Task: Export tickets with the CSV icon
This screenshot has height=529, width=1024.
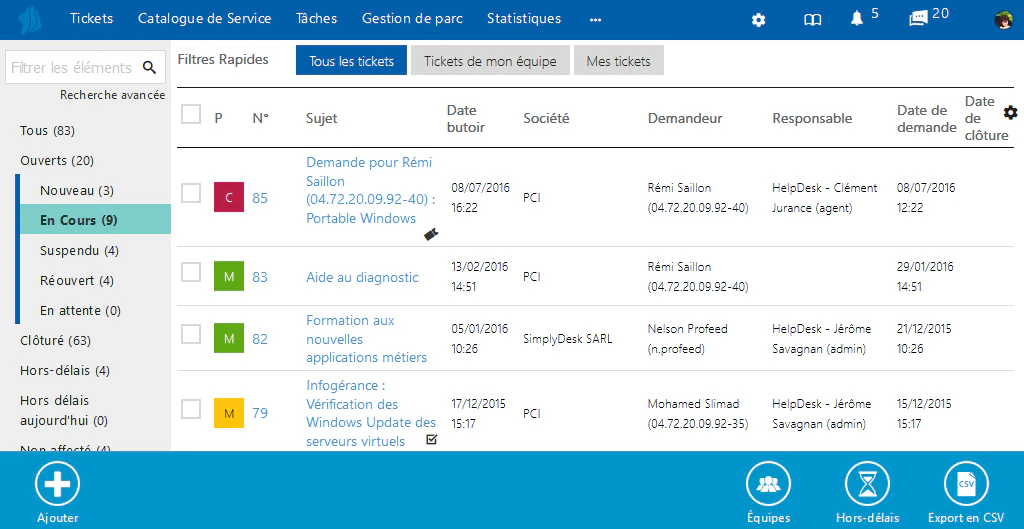Action: click(967, 484)
